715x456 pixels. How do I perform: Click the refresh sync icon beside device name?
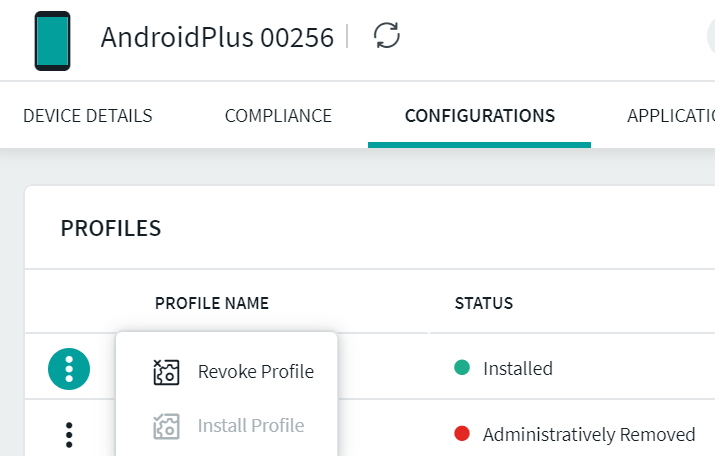[x=387, y=37]
